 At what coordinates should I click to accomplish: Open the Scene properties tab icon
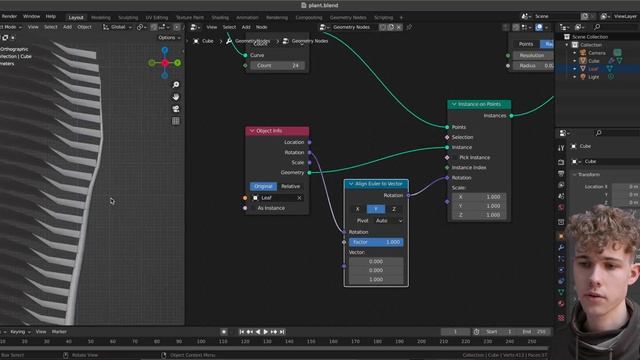point(561,196)
